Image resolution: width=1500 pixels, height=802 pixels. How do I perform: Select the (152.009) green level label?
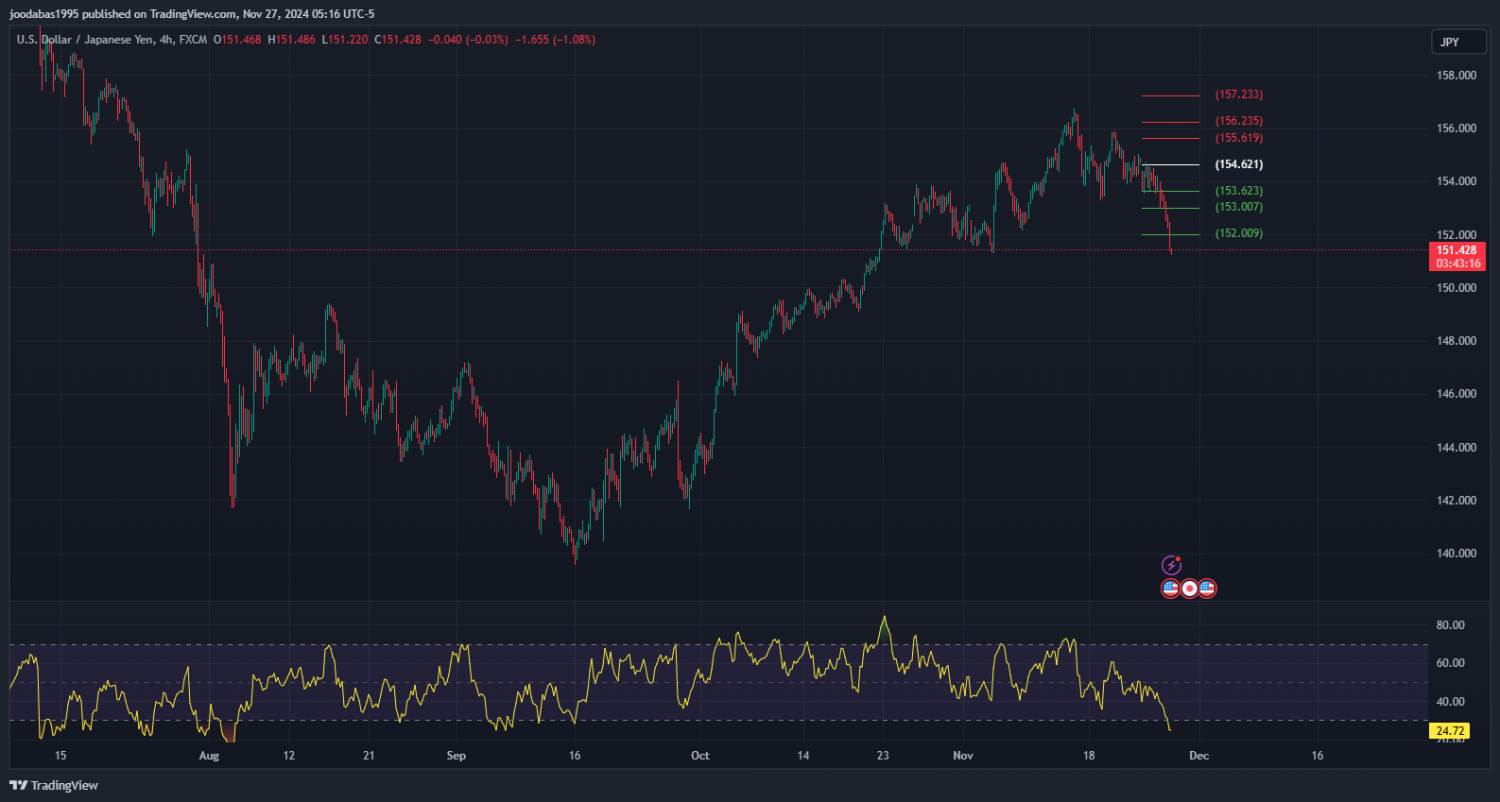click(1239, 233)
